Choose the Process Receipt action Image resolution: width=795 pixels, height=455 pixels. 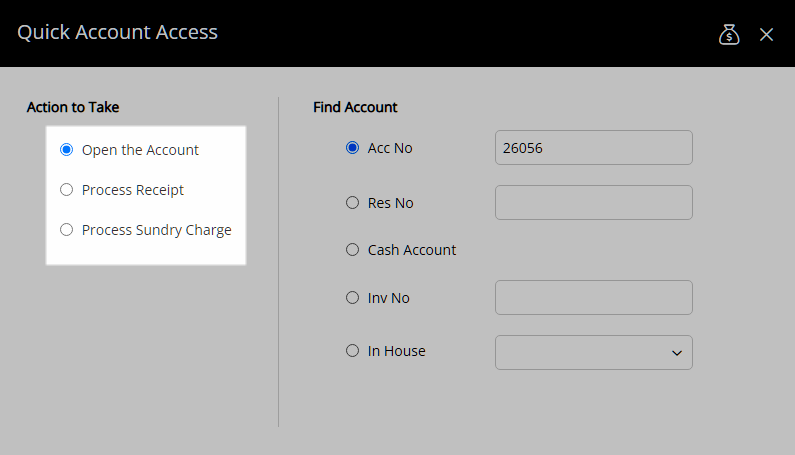point(66,190)
